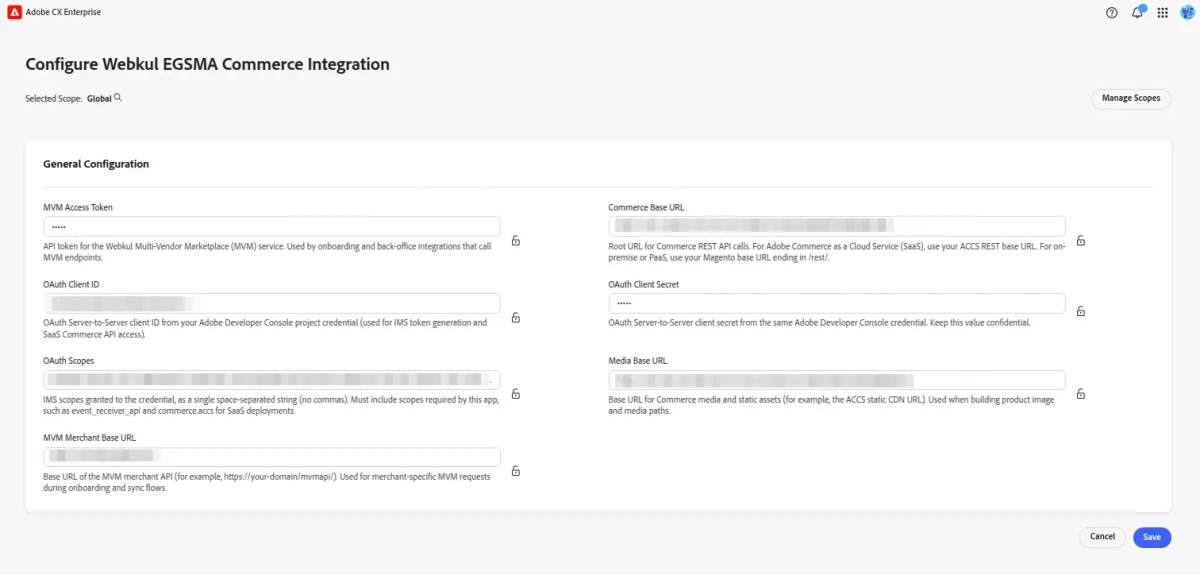1200x575 pixels.
Task: Focus the MVM Merchant Base URL field
Action: pyautogui.click(x=272, y=457)
